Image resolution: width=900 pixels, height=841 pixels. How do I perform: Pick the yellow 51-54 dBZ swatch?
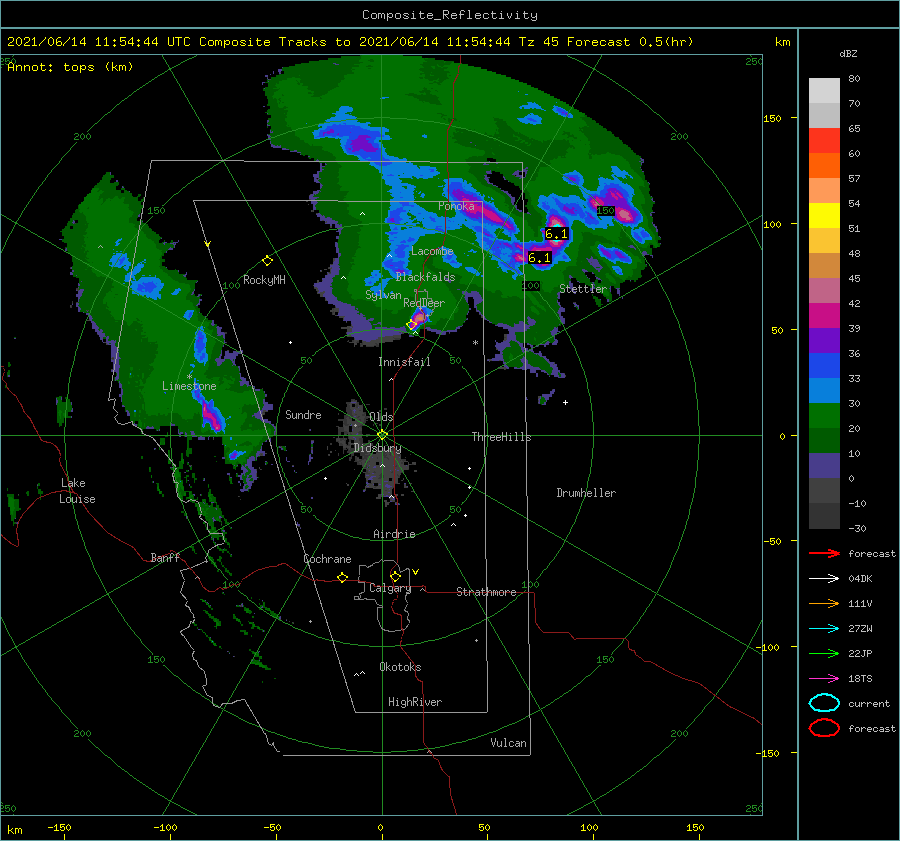click(x=824, y=215)
